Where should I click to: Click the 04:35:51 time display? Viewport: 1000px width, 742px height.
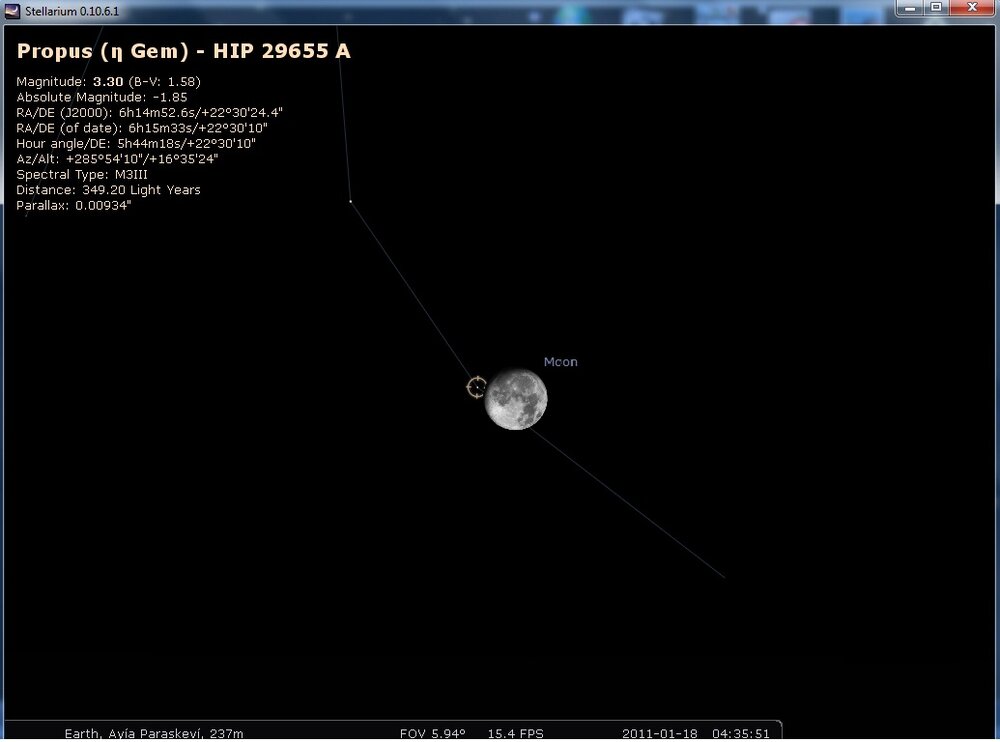(740, 733)
